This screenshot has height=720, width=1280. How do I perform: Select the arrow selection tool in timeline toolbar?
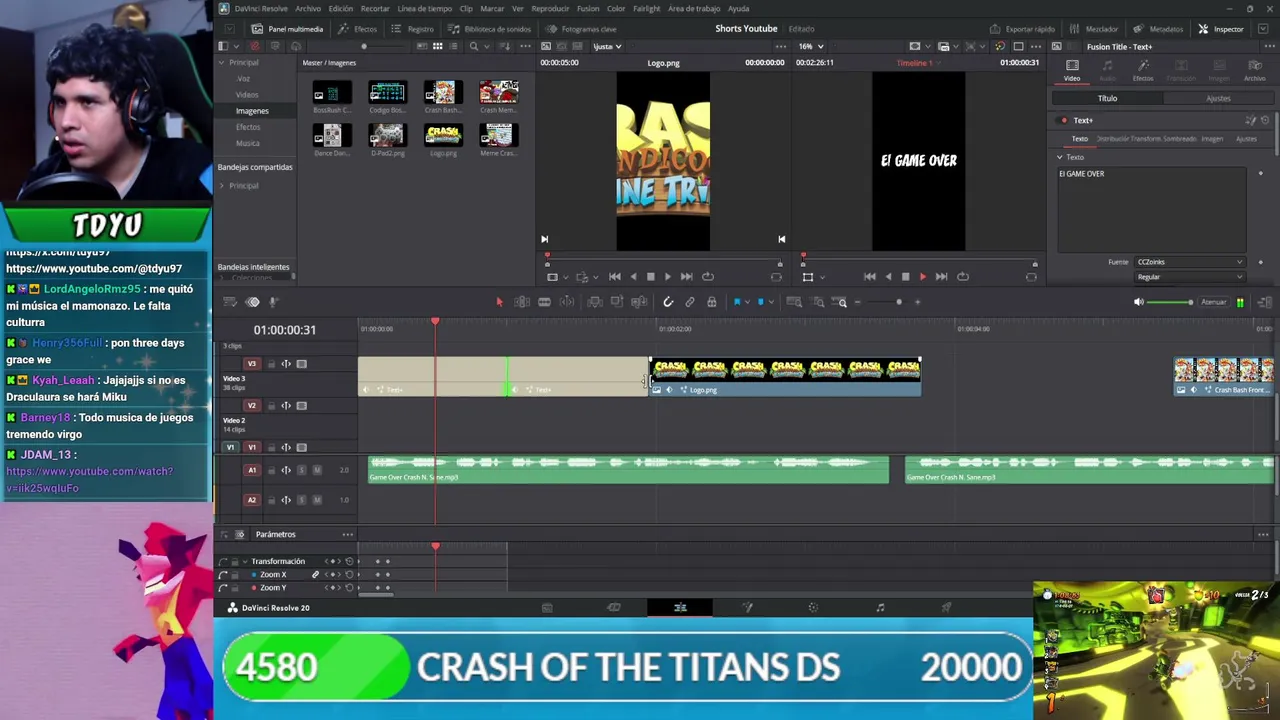(x=499, y=302)
